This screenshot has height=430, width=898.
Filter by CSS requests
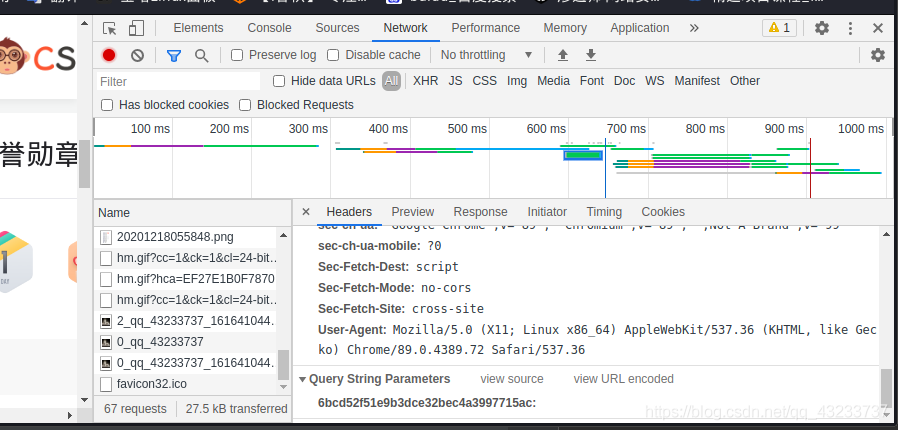click(x=485, y=81)
